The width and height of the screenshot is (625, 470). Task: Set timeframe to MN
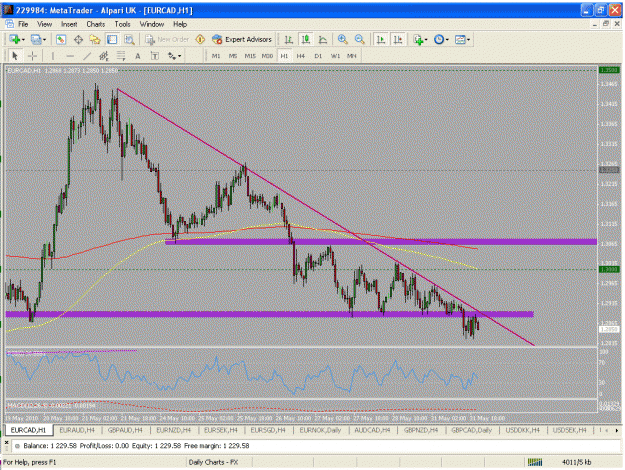pos(352,56)
